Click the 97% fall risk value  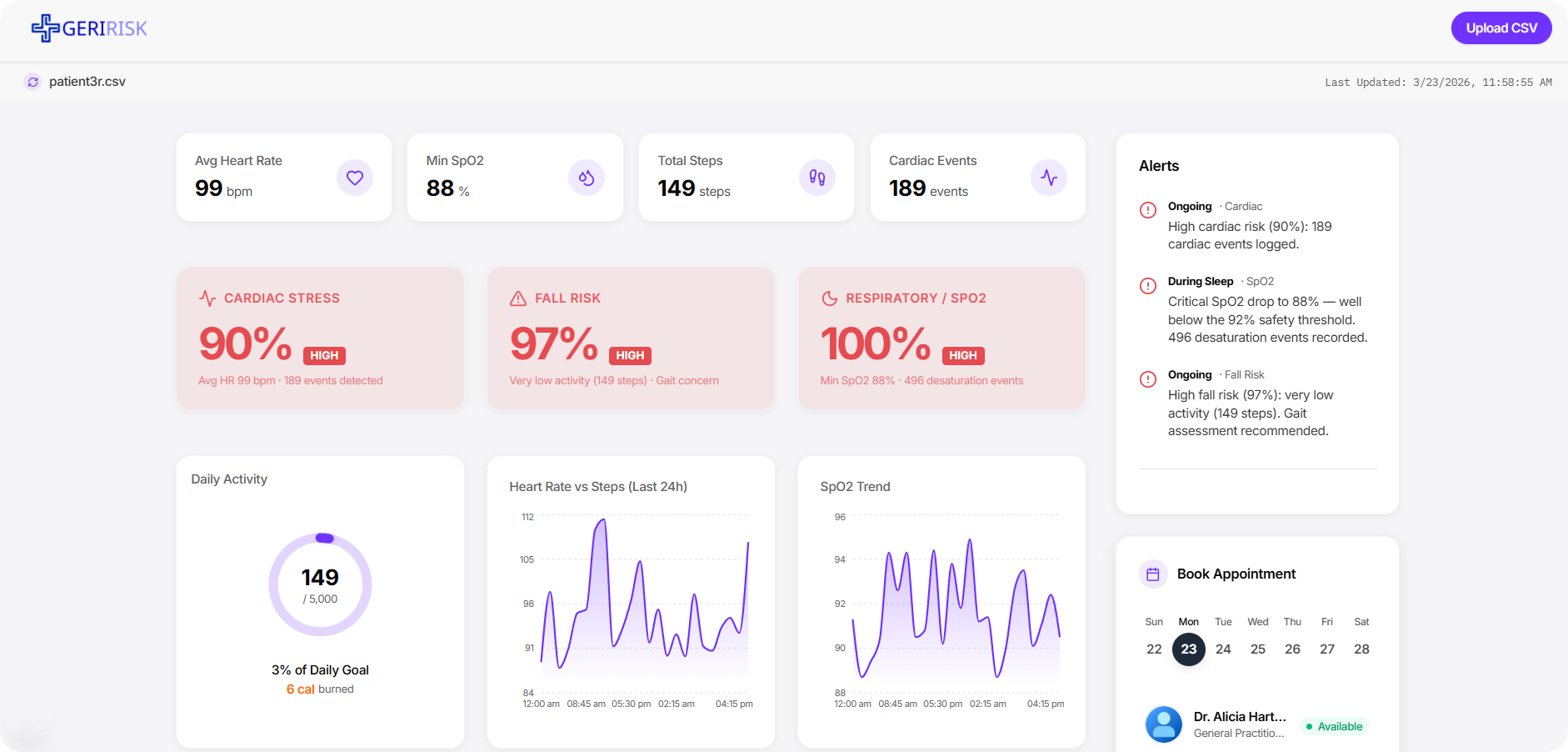tap(554, 343)
